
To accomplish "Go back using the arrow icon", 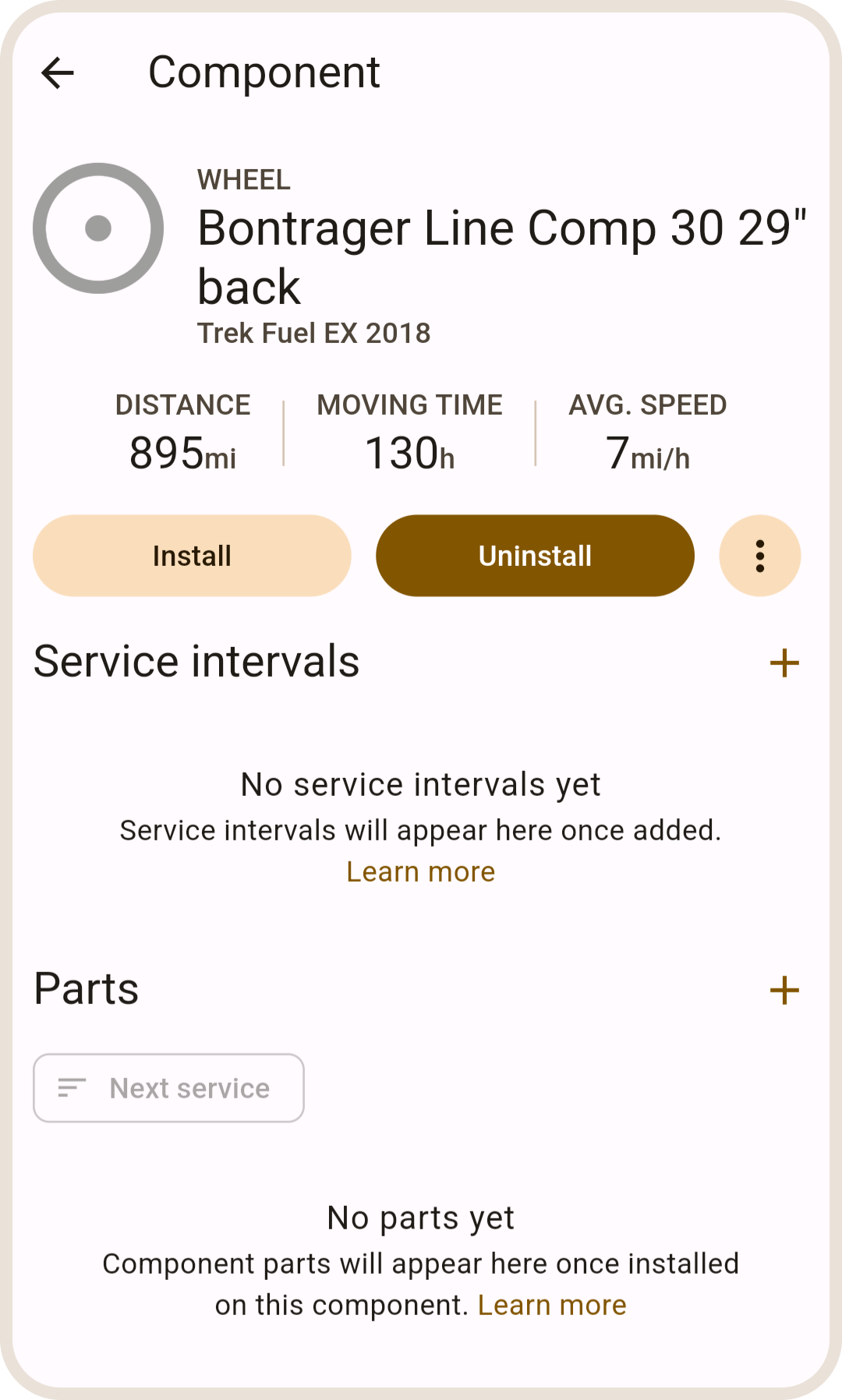I will [58, 73].
